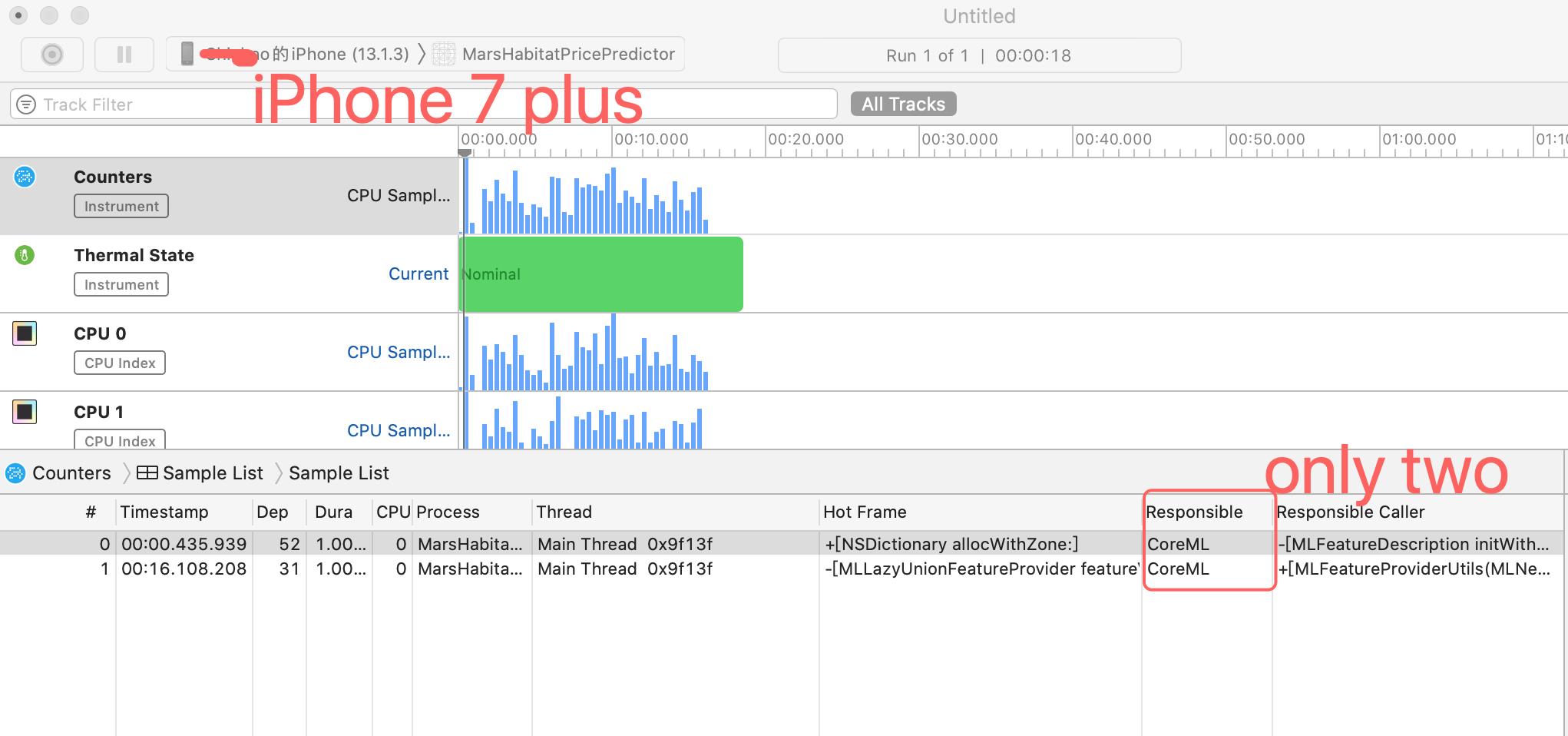This screenshot has height=736, width=1568.
Task: Open CPU Sampl... label on Counters track
Action: point(399,195)
